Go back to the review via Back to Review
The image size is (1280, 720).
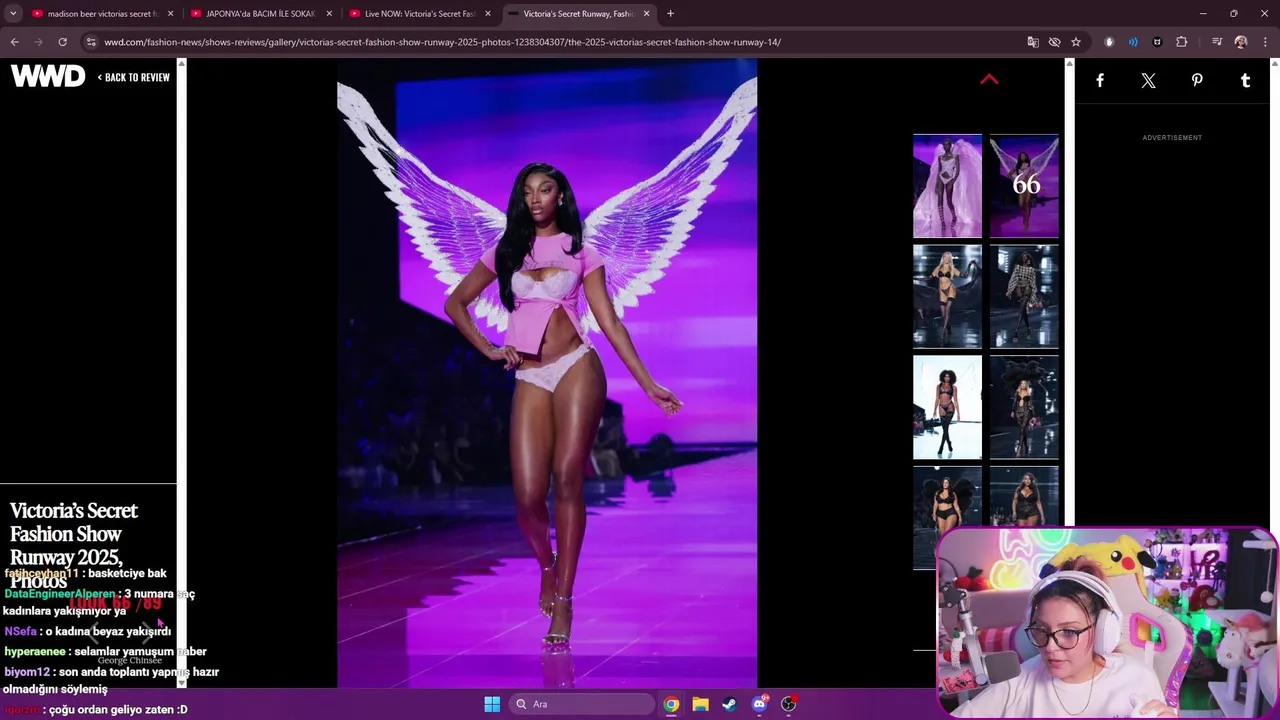pos(134,77)
